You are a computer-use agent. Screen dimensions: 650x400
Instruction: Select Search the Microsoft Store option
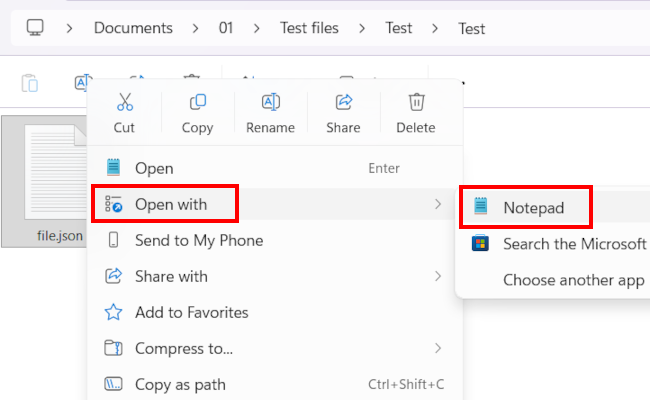click(x=554, y=244)
